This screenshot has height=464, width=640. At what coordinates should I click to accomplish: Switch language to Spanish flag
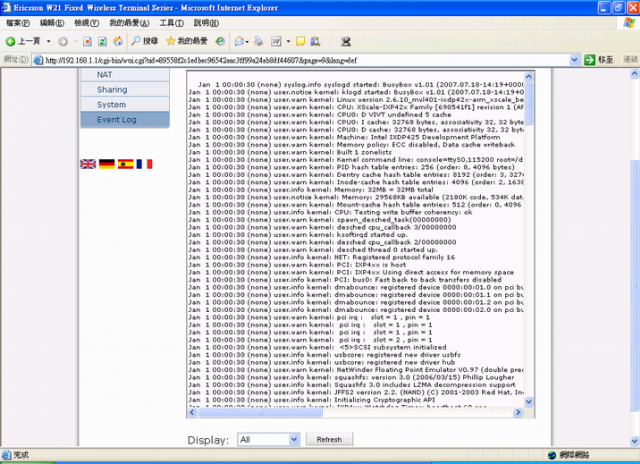click(125, 164)
